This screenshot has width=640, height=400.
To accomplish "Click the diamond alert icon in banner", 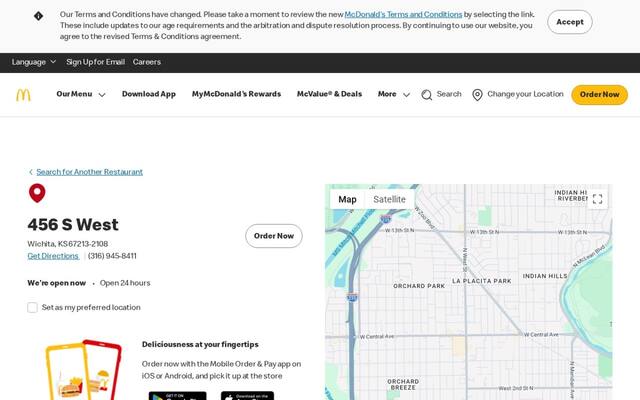I will coord(38,16).
